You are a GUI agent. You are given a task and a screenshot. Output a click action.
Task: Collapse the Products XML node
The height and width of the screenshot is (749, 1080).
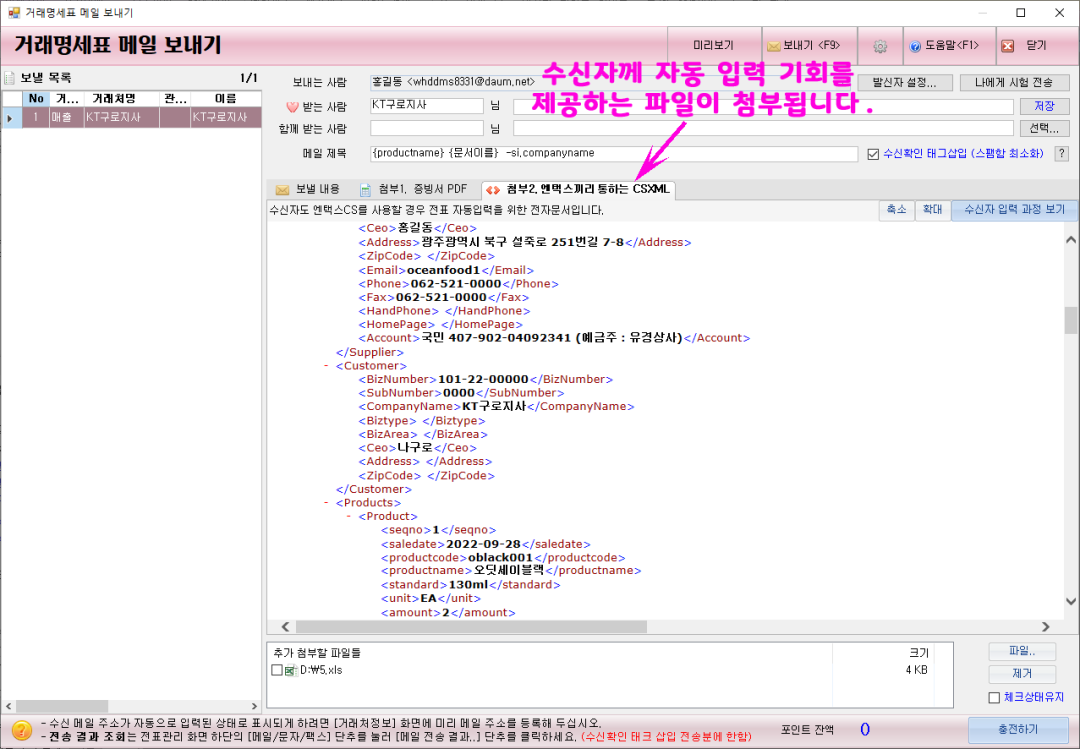pyautogui.click(x=326, y=503)
